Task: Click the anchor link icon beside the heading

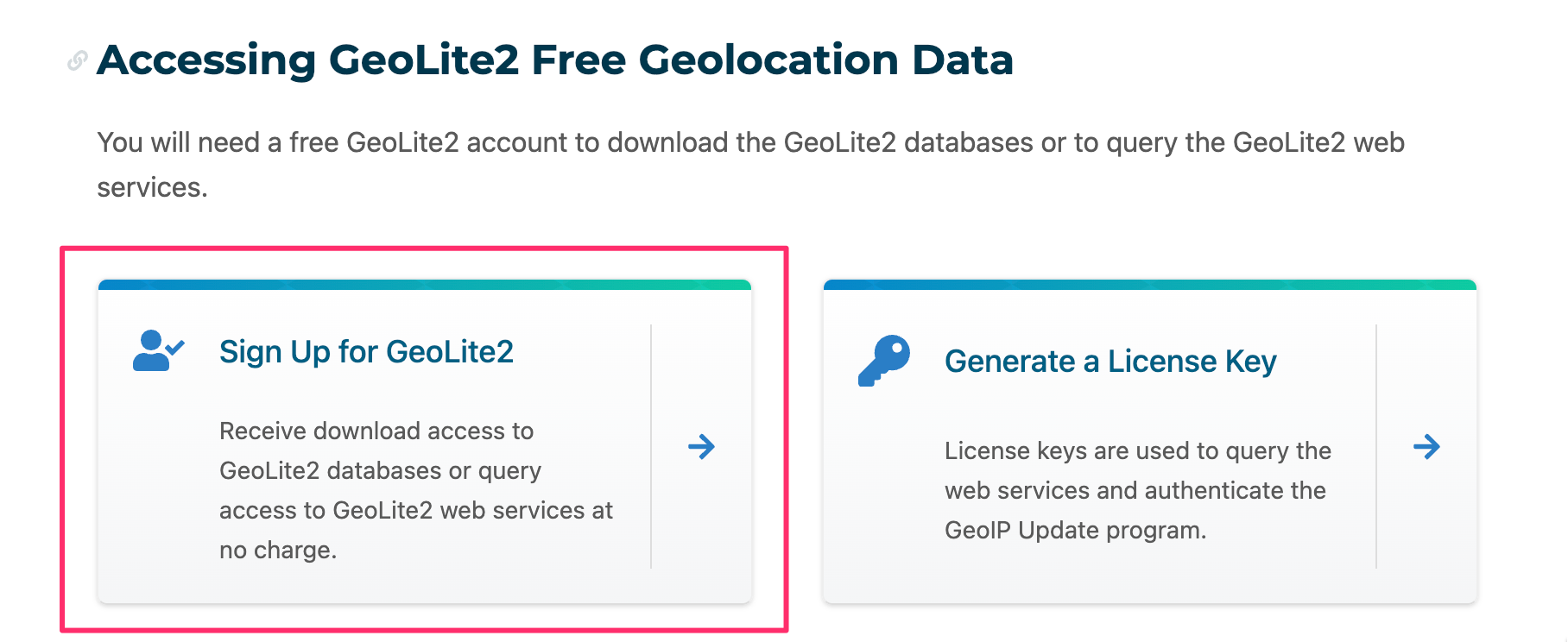Action: [x=79, y=60]
